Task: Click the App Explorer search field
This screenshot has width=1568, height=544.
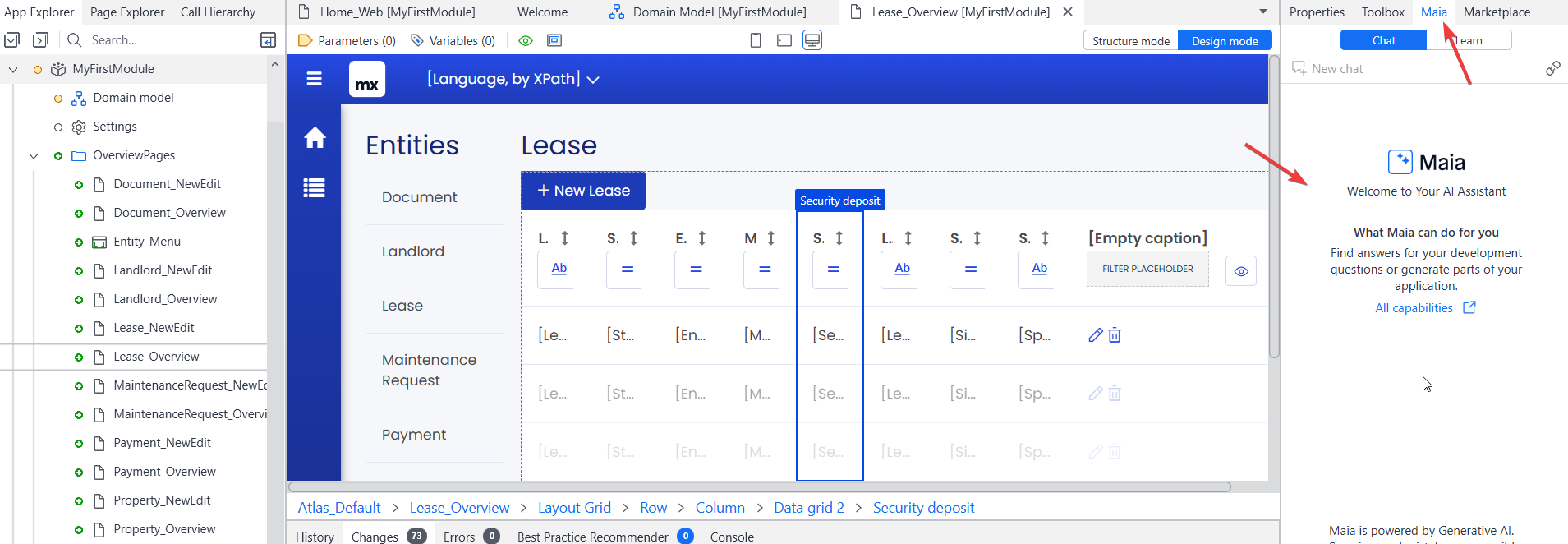Action: [168, 40]
